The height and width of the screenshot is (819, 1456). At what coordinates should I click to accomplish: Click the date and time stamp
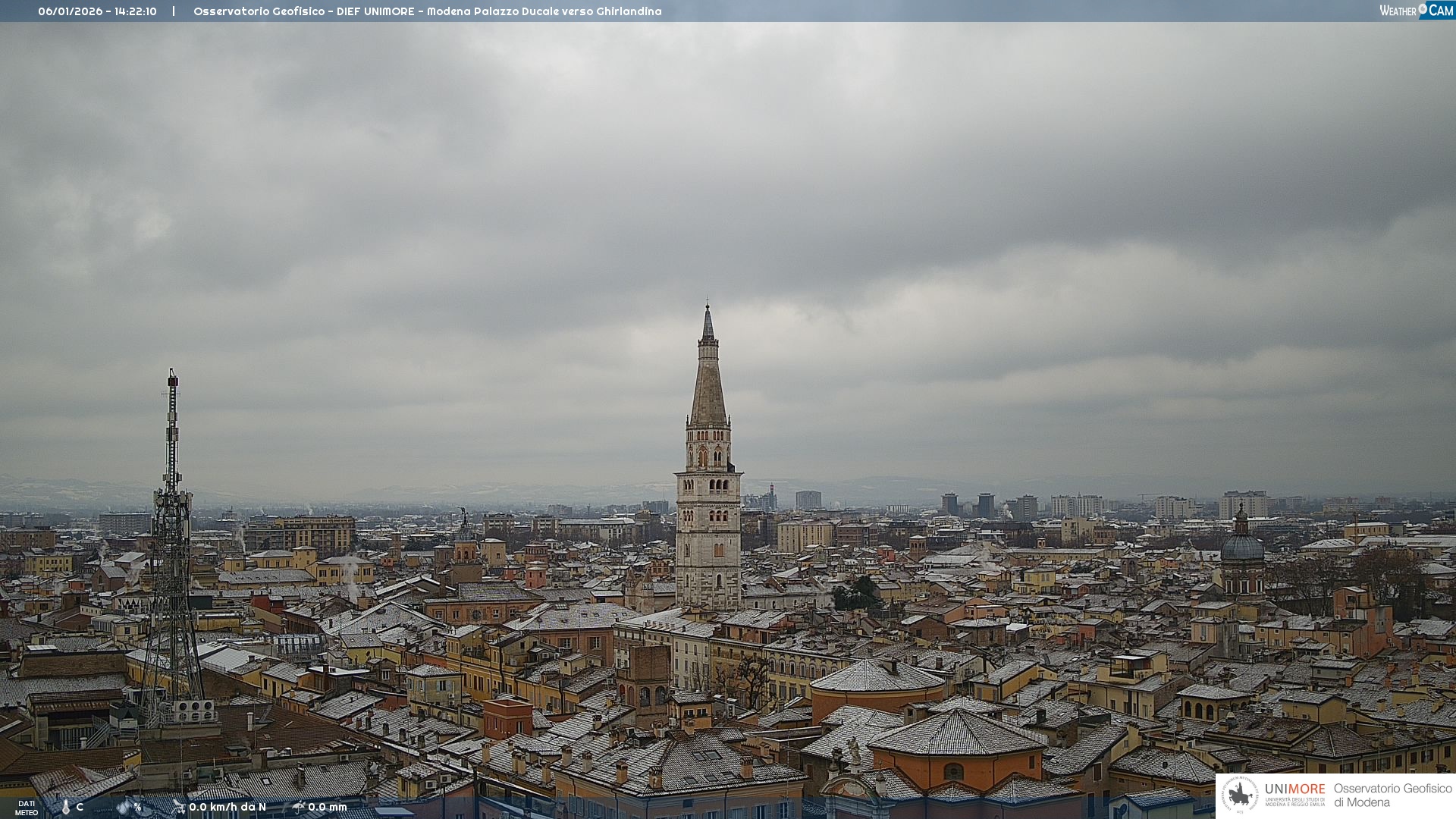click(97, 11)
